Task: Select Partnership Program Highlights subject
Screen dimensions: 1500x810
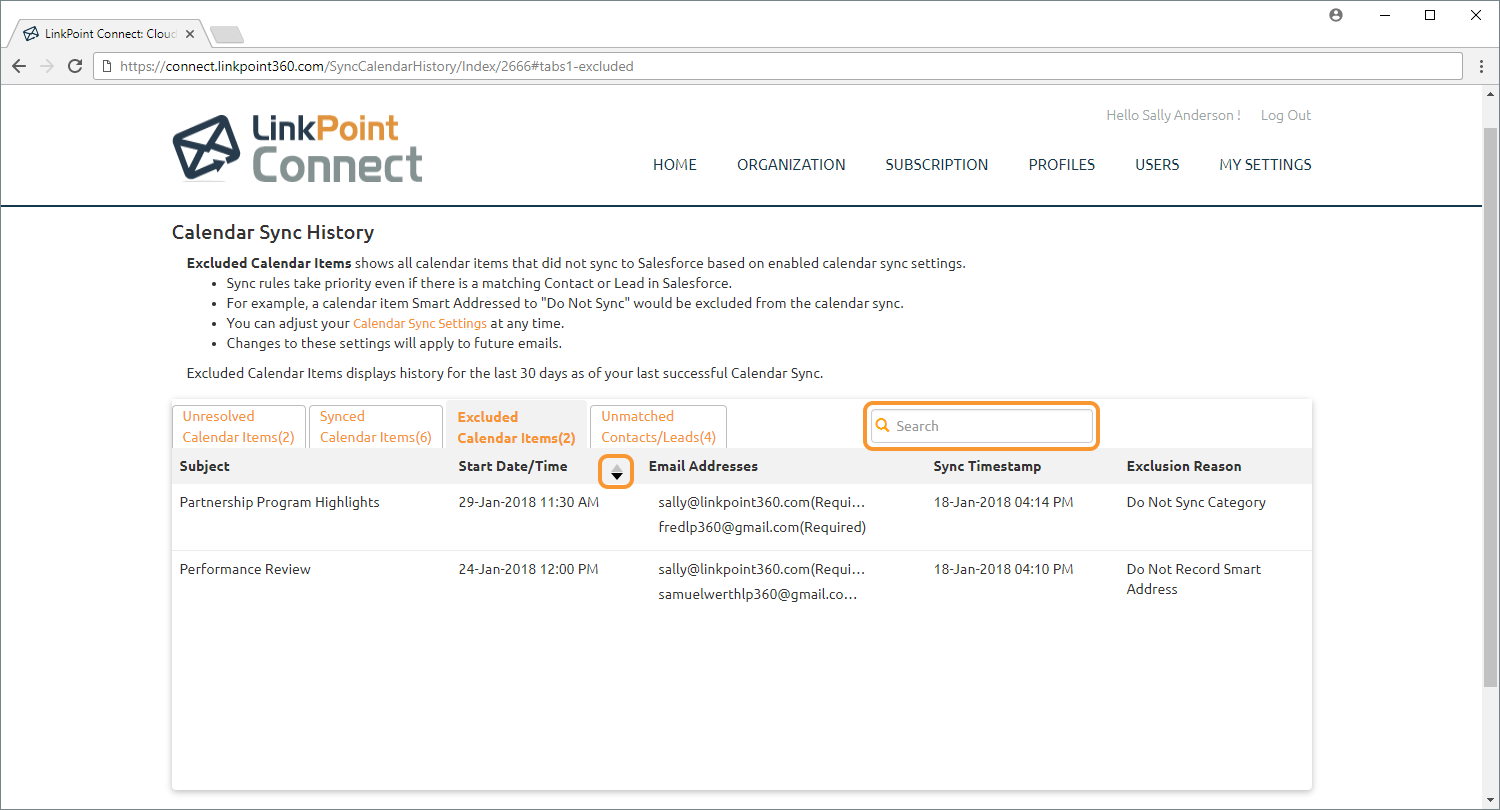Action: click(x=279, y=502)
